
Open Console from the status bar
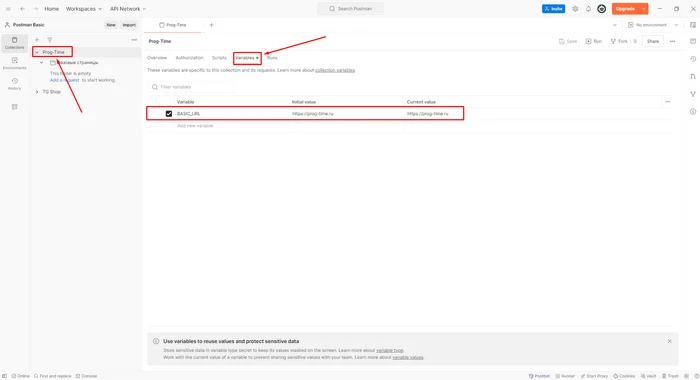pos(86,376)
